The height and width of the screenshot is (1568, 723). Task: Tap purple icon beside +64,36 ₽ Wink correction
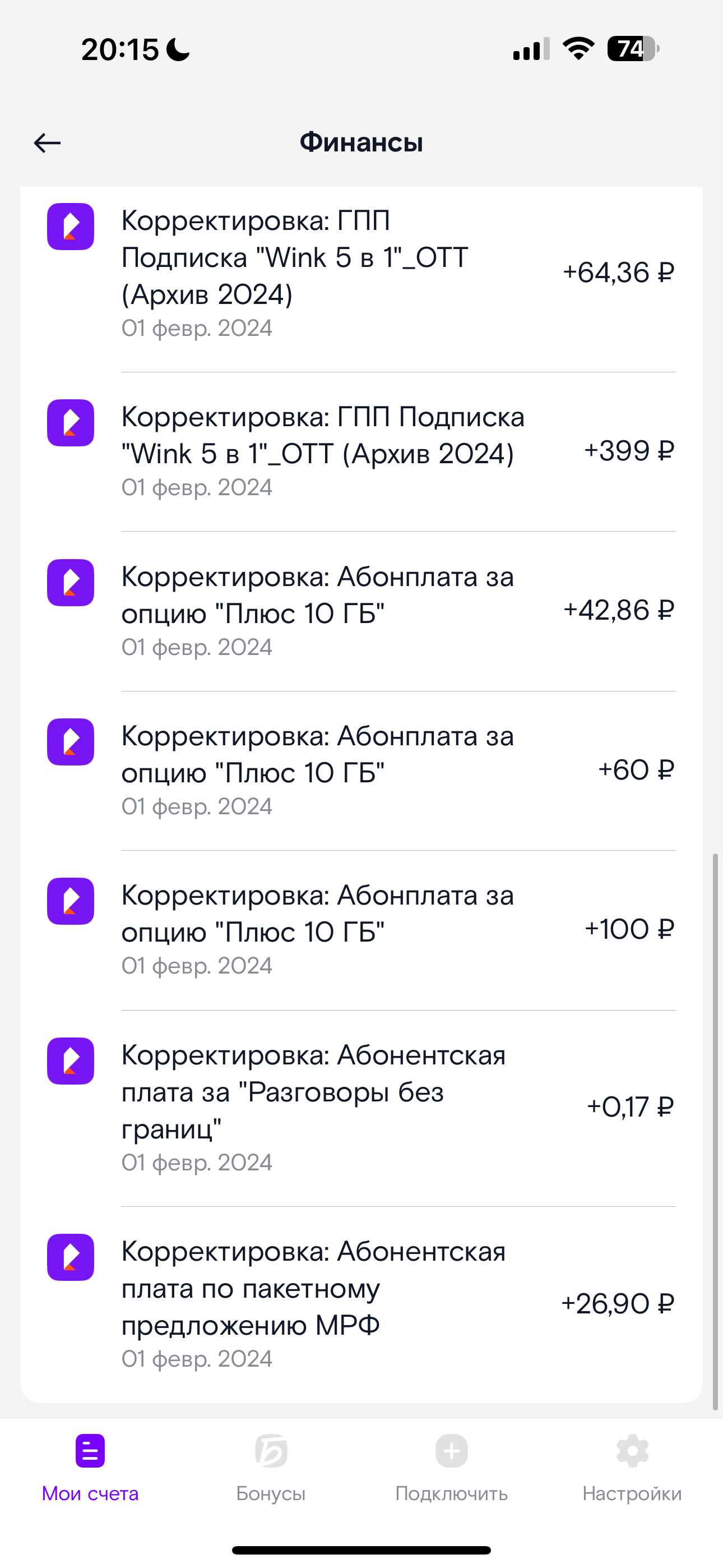click(x=71, y=227)
